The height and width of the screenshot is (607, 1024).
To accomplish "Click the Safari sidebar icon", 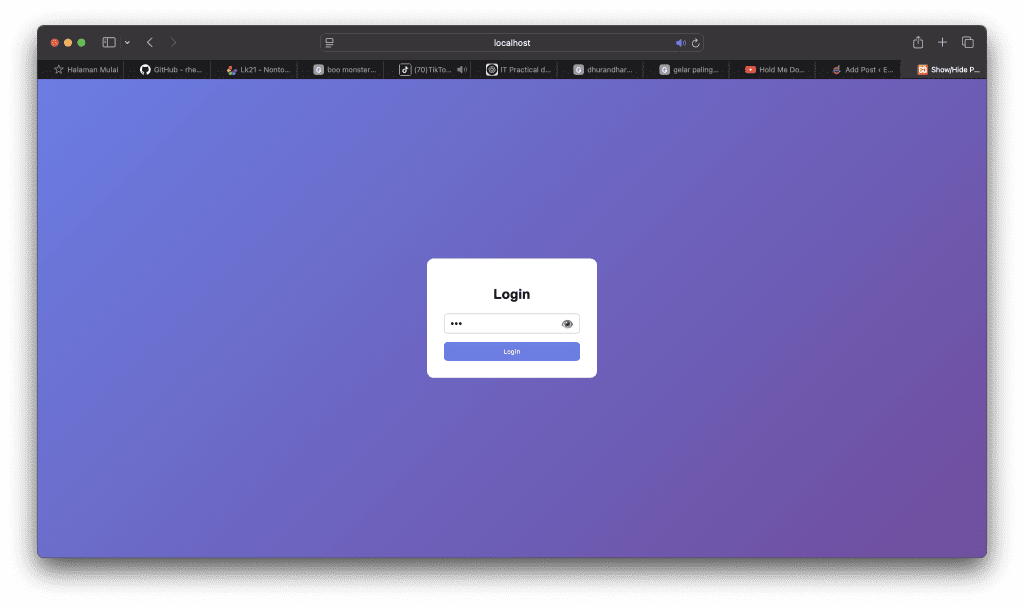I will 108,42.
